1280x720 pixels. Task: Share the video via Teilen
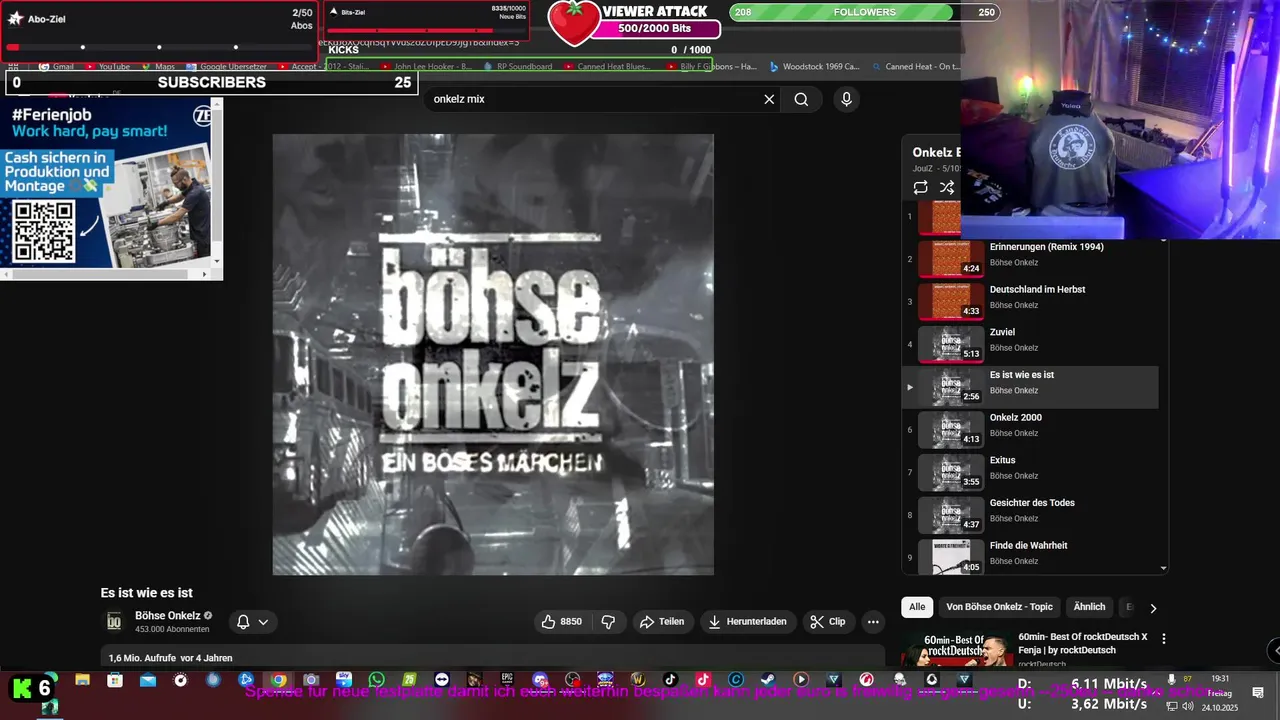[662, 621]
